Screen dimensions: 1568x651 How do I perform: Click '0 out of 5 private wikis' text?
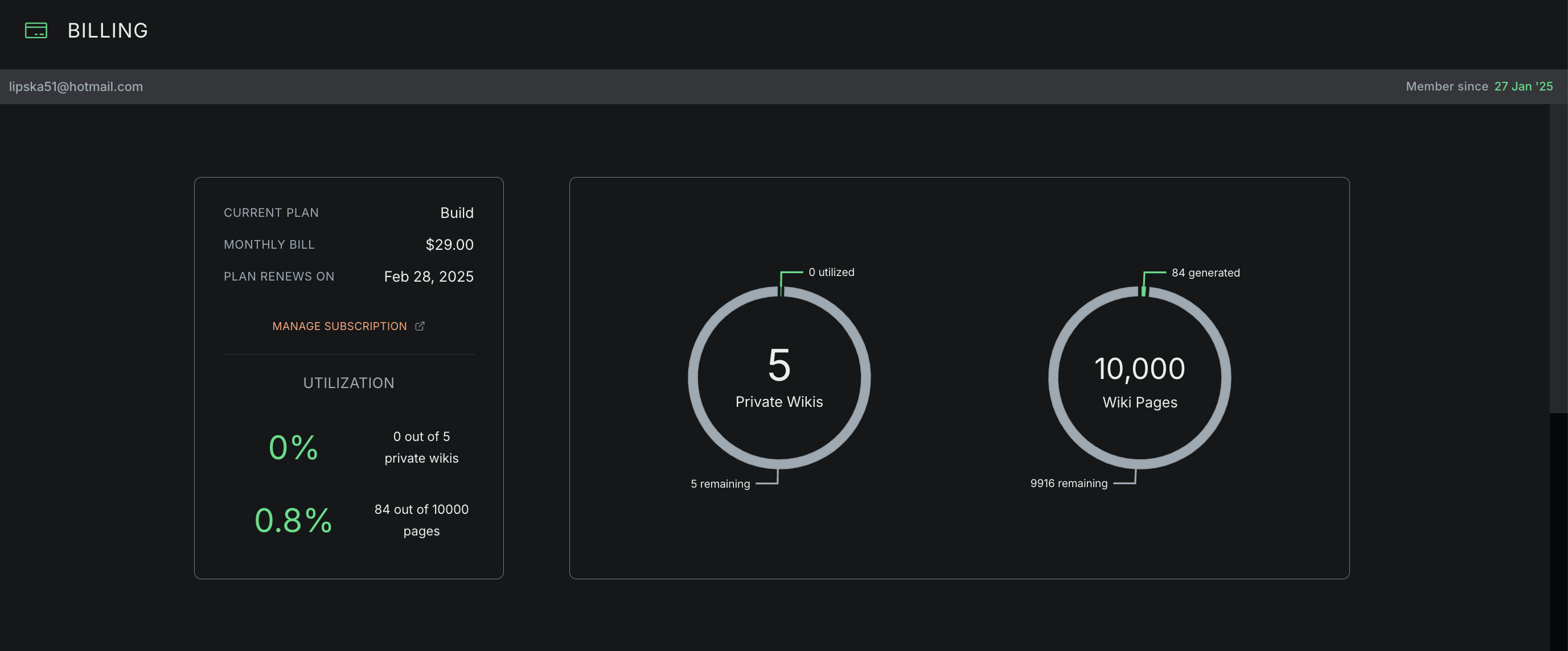pos(421,447)
